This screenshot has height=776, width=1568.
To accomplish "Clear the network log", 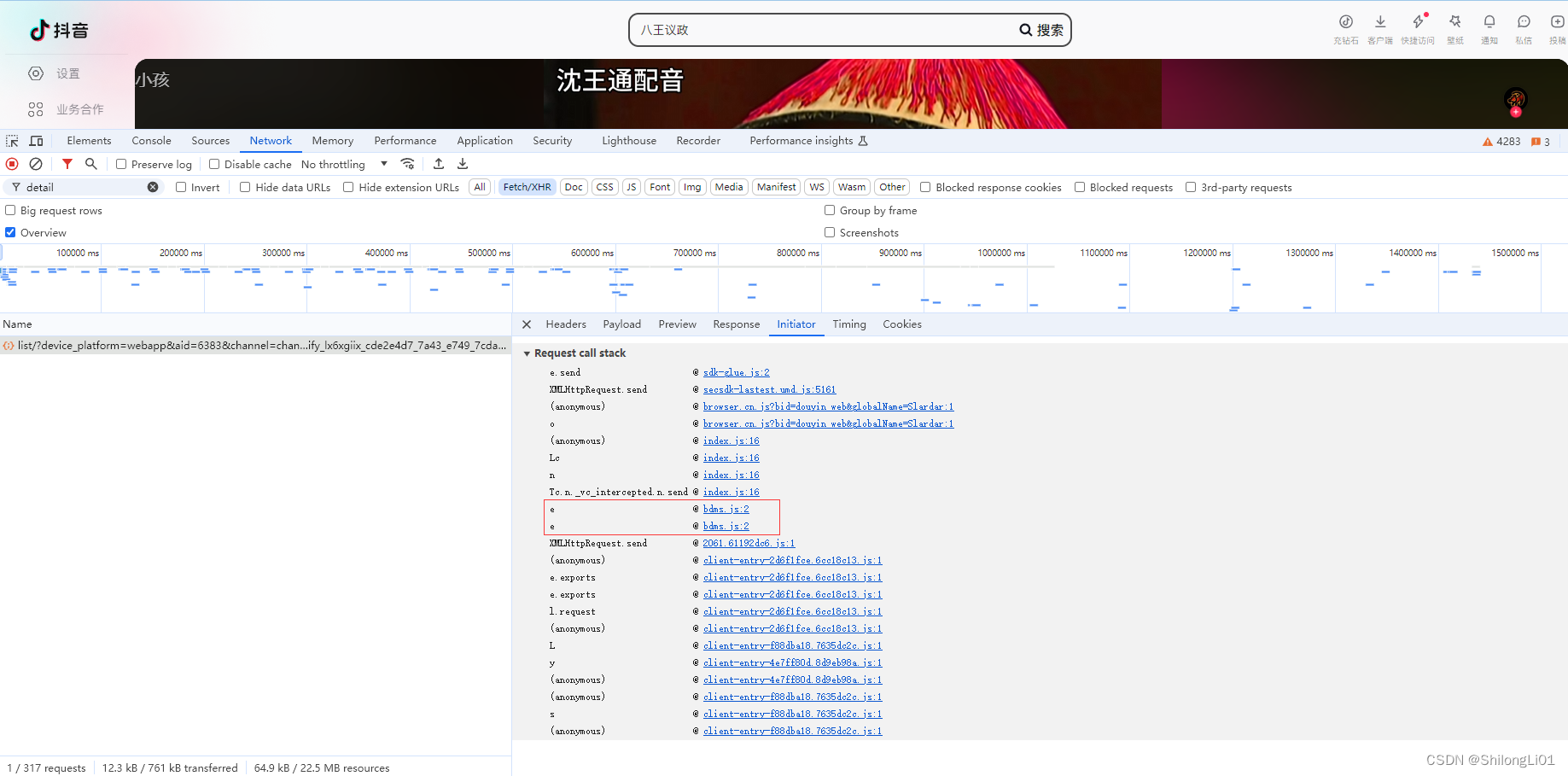I will point(36,164).
